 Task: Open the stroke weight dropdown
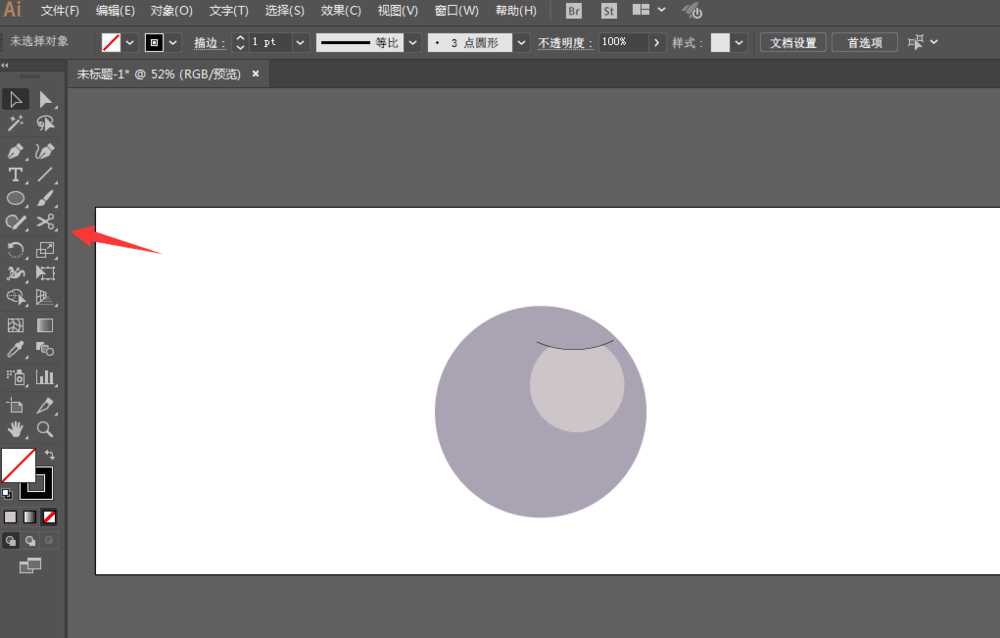tap(300, 42)
